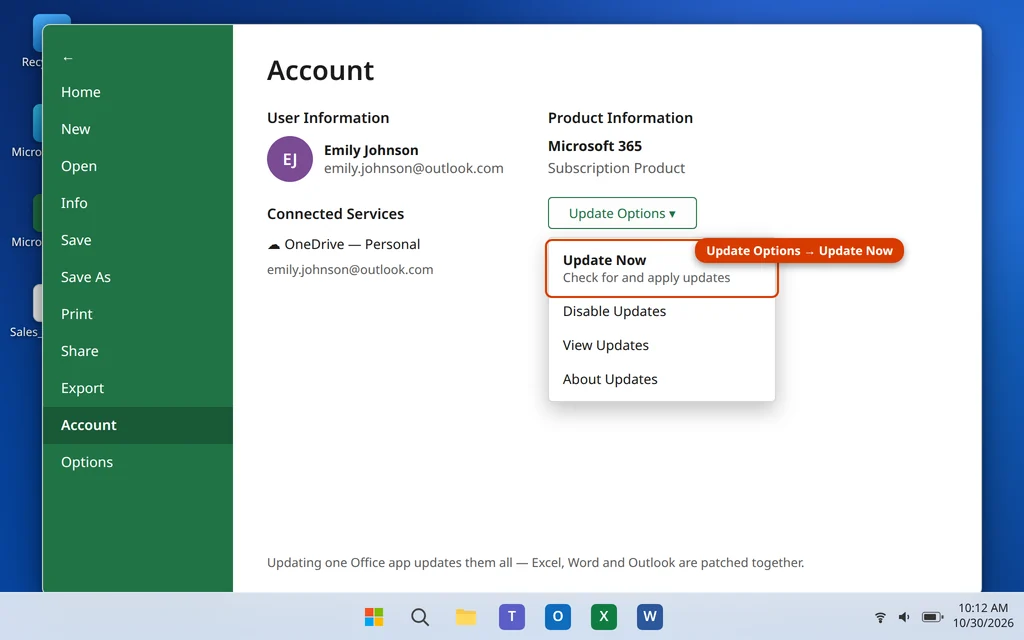This screenshot has height=640, width=1024.
Task: Select the Account sidebar entry
Action: [138, 425]
